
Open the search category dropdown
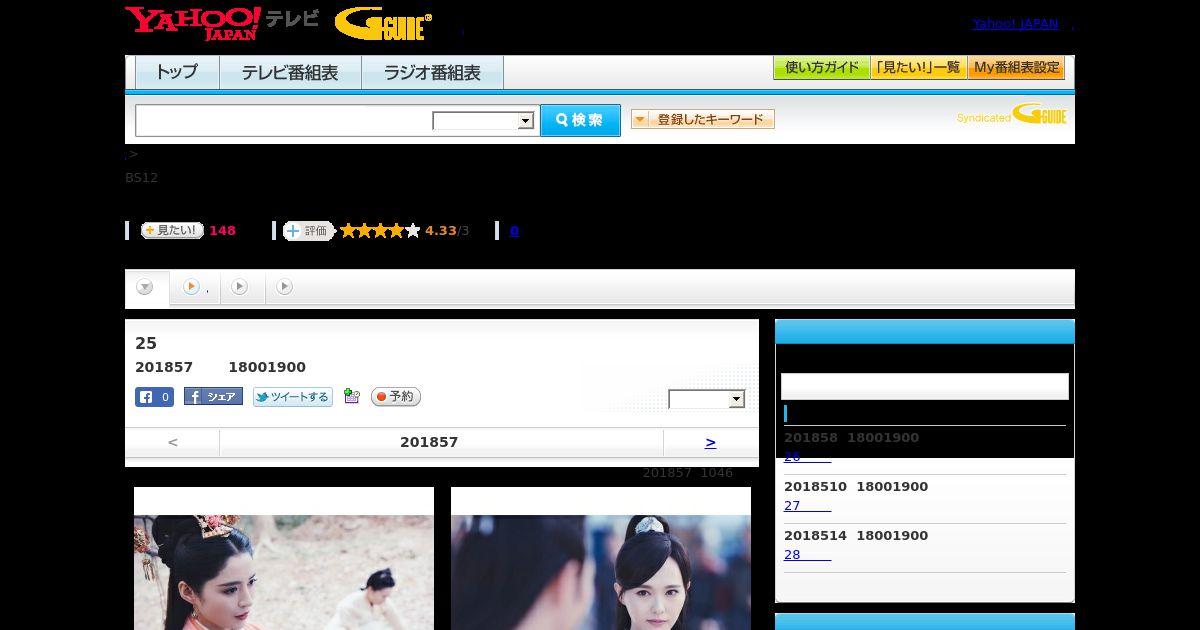(x=483, y=121)
